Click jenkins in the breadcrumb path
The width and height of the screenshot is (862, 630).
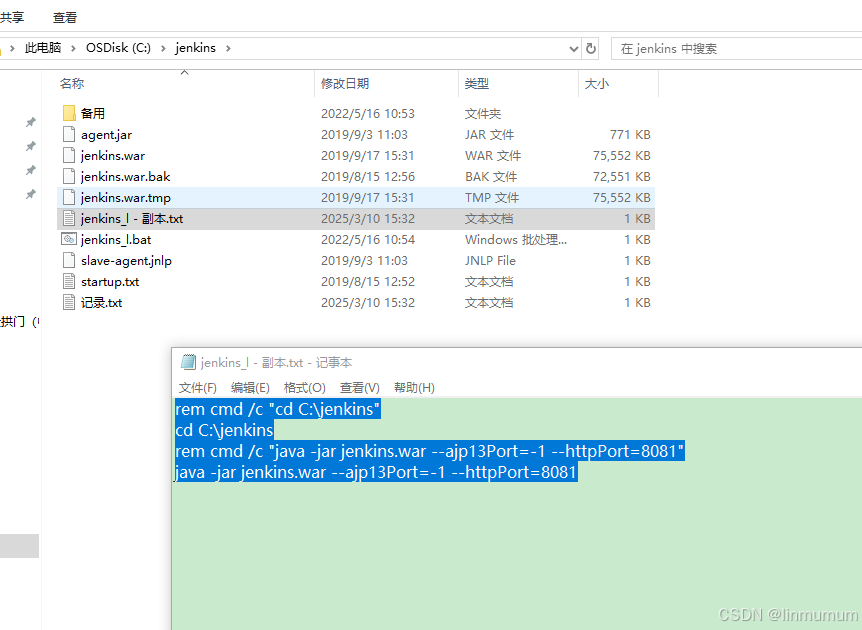[196, 48]
